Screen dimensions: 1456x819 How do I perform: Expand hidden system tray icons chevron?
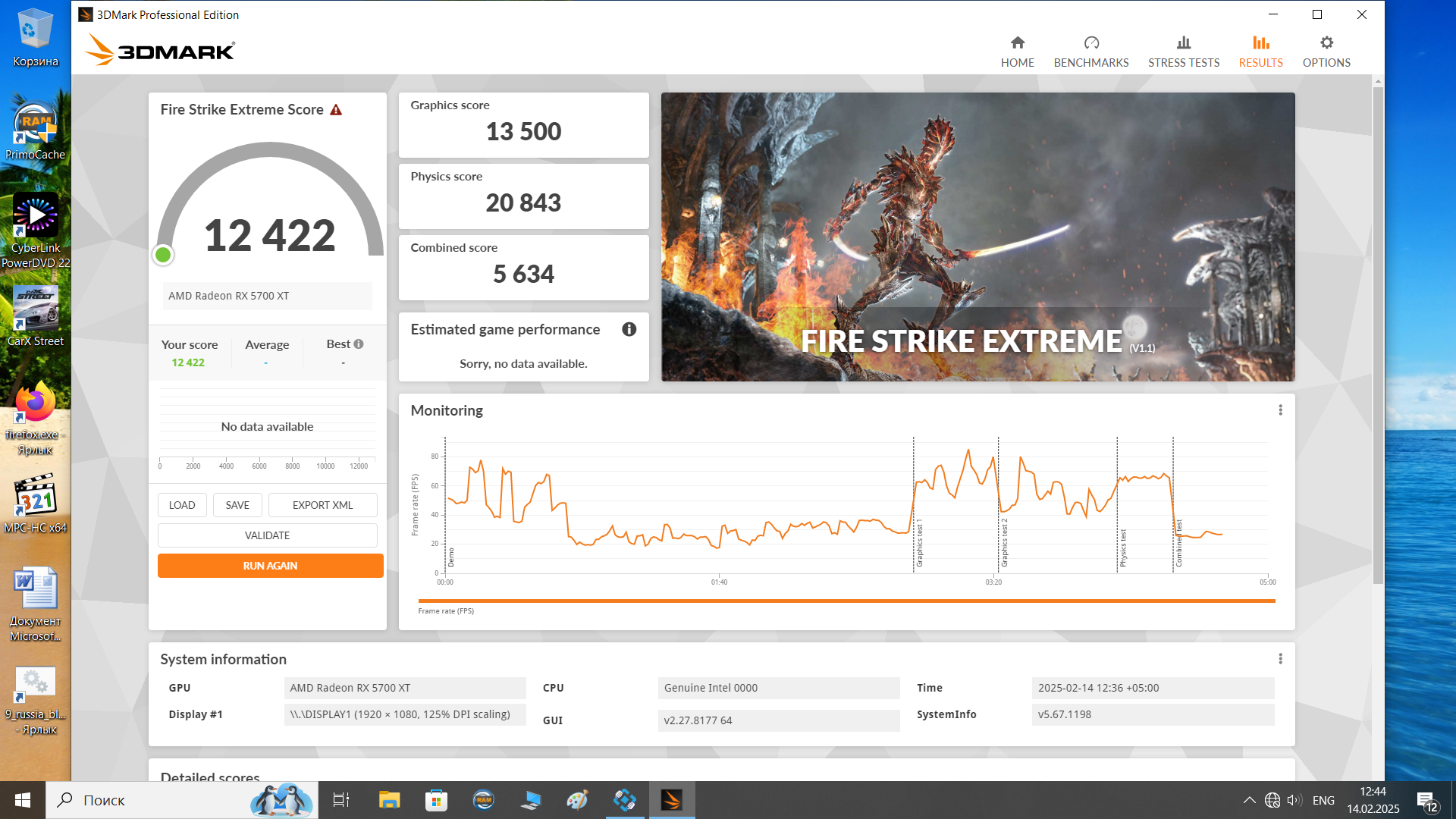click(x=1249, y=800)
